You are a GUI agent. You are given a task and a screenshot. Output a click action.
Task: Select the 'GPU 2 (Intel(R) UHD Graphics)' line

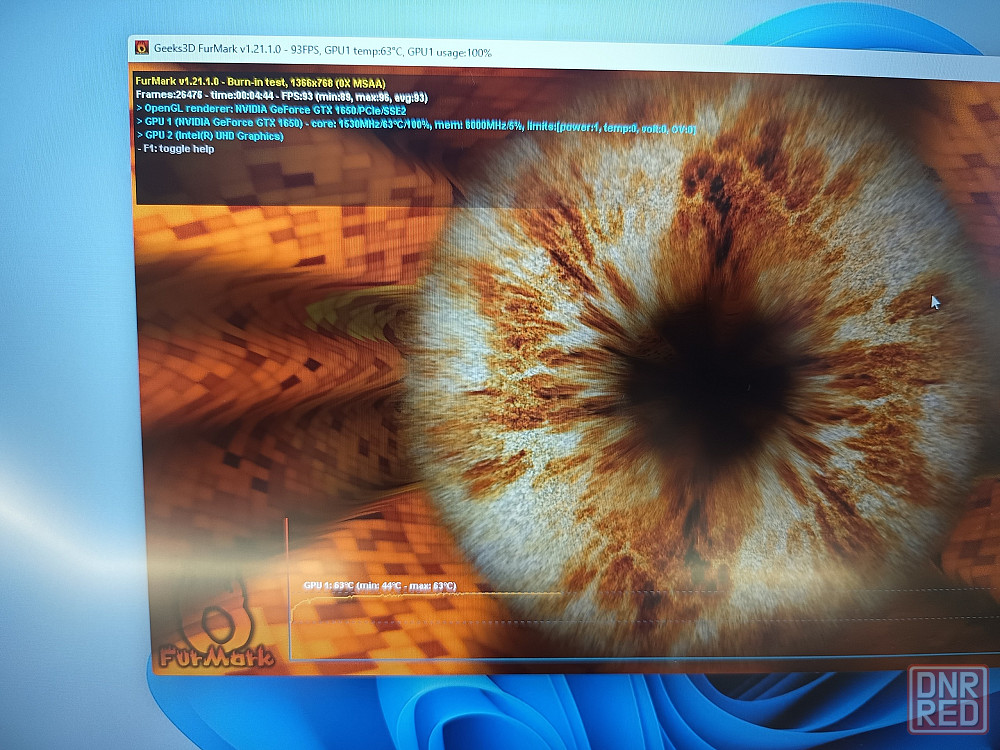point(210,136)
